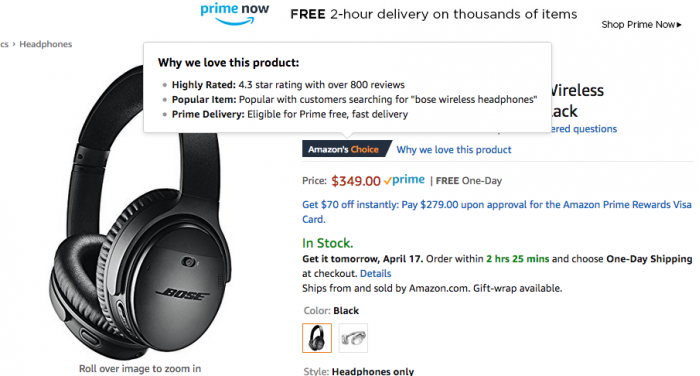Open the Headphones breadcrumb category
Image resolution: width=700 pixels, height=376 pixels.
[46, 44]
